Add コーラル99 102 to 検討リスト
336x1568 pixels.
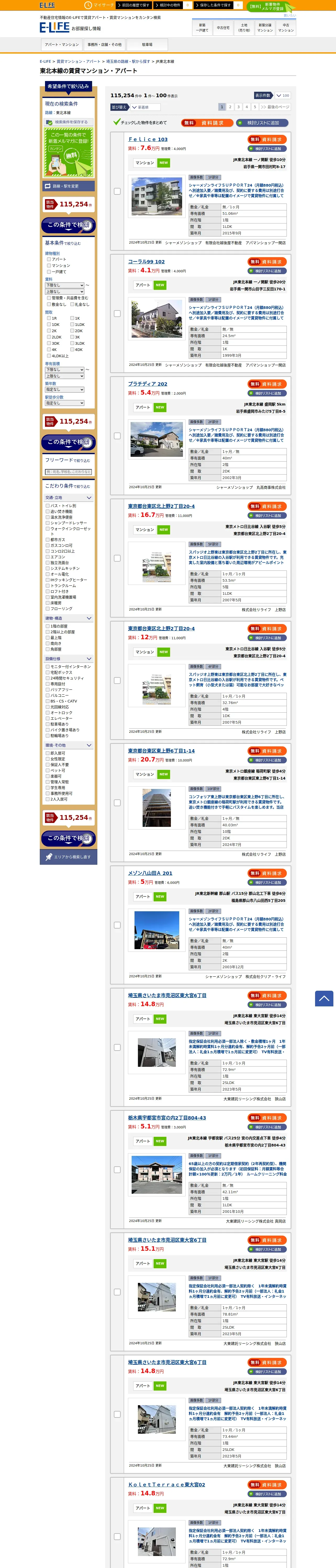268,271
